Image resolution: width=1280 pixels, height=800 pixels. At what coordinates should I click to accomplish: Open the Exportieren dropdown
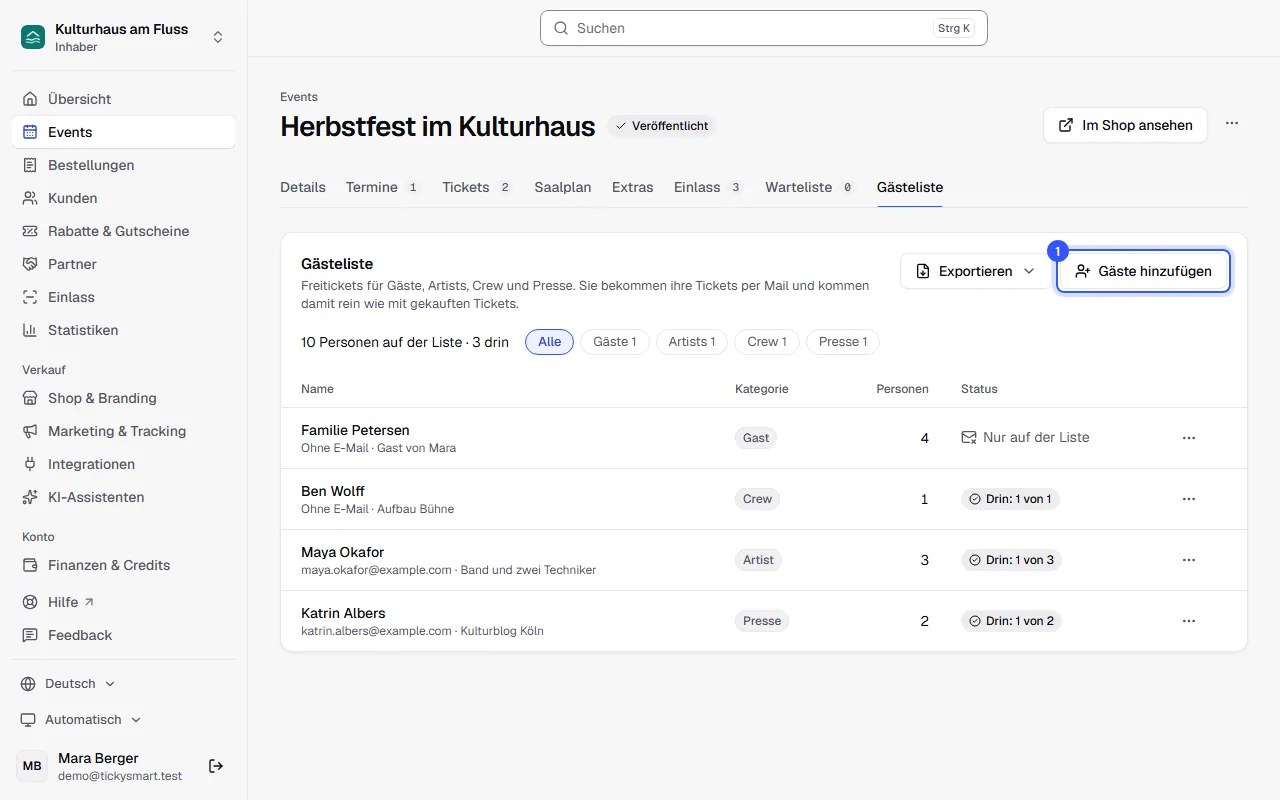[x=976, y=271]
